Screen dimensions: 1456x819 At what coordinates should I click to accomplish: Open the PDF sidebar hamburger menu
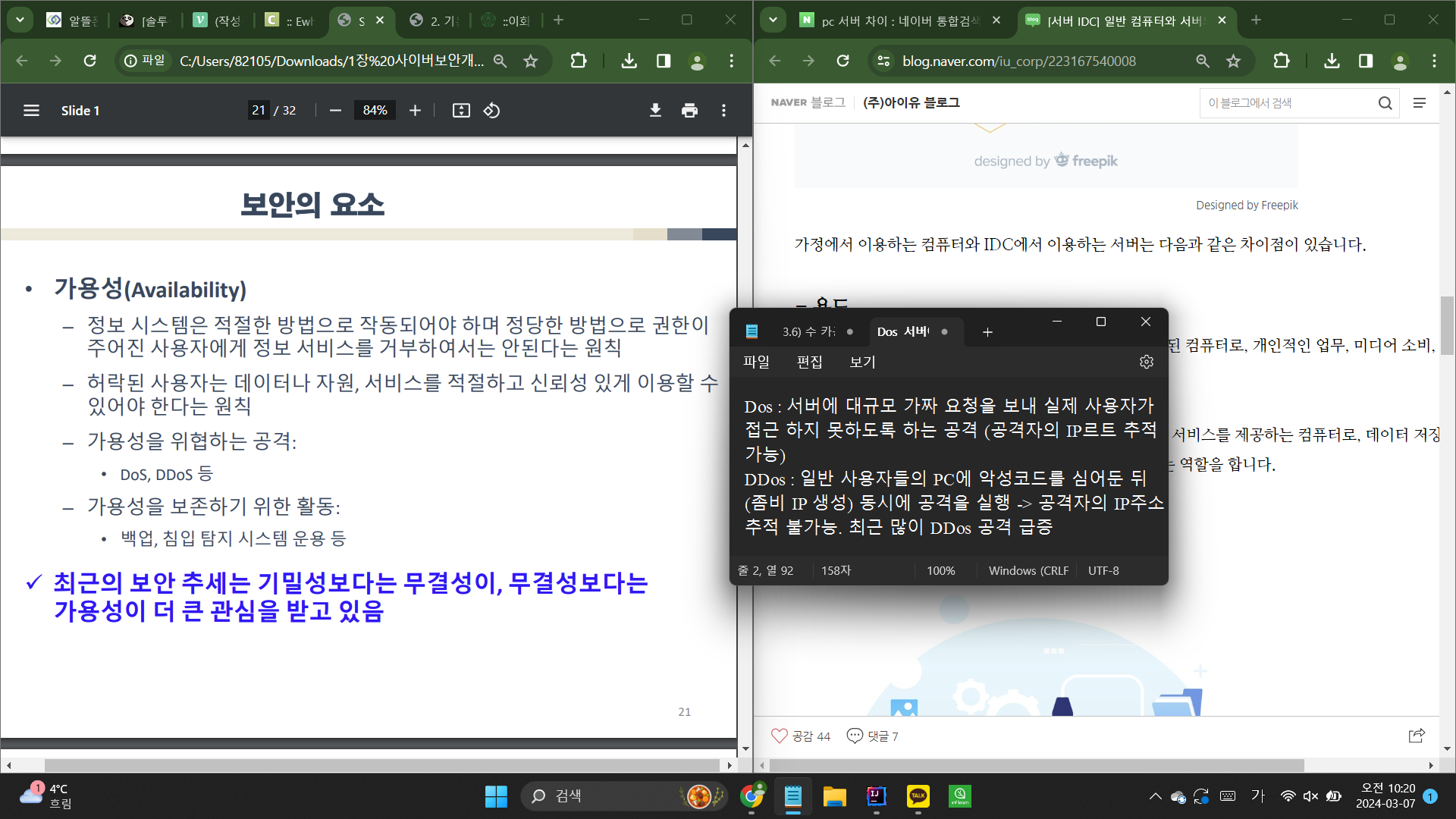coord(31,111)
